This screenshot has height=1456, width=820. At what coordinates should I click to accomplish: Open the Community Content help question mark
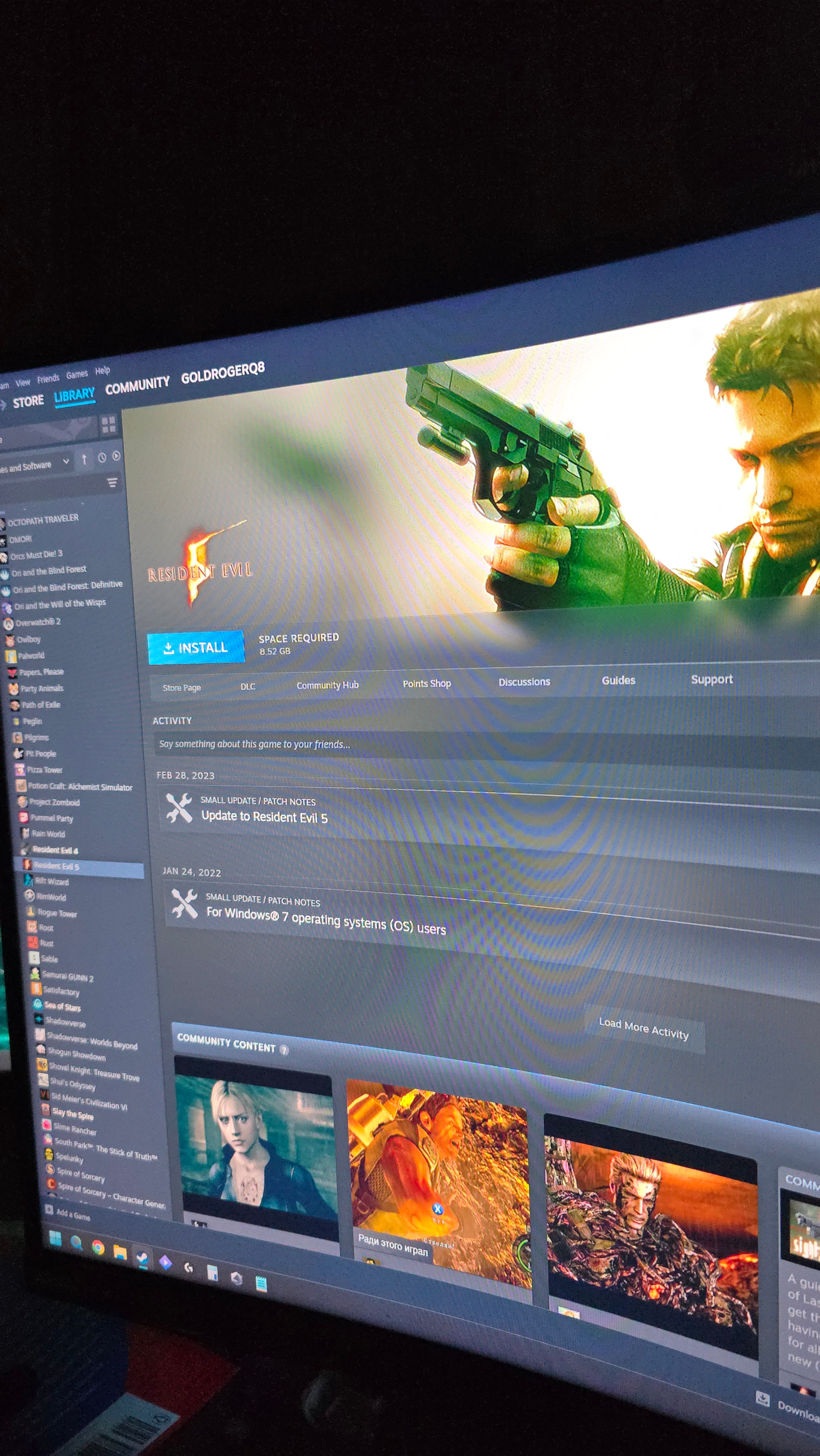(x=284, y=1050)
